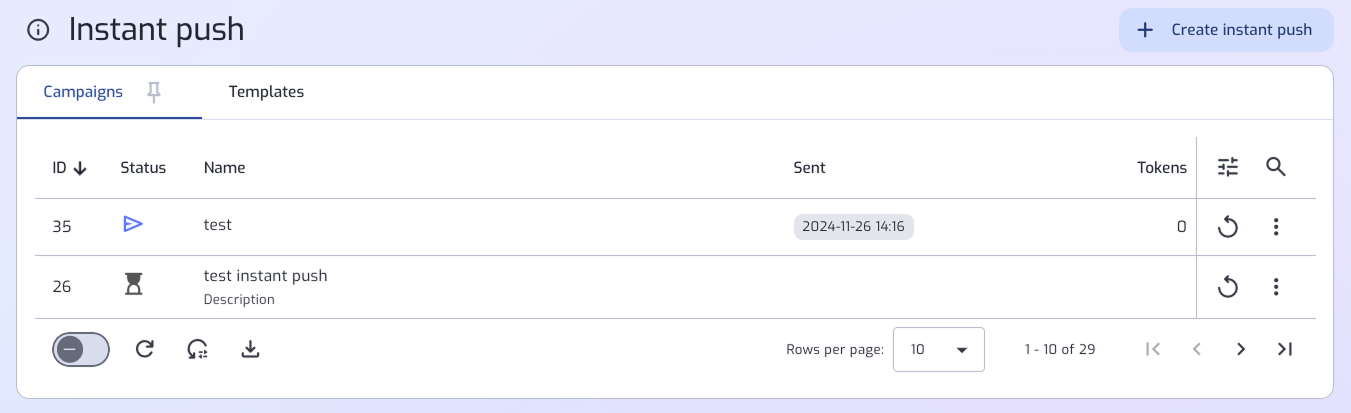Go to the next page
This screenshot has width=1351, height=413.
1241,349
